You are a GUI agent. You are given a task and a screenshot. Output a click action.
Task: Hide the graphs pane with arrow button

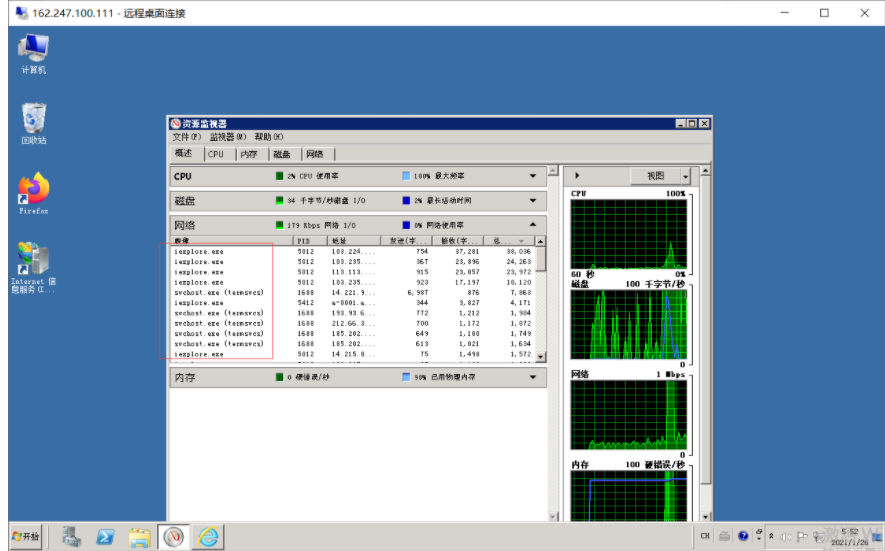[x=578, y=176]
